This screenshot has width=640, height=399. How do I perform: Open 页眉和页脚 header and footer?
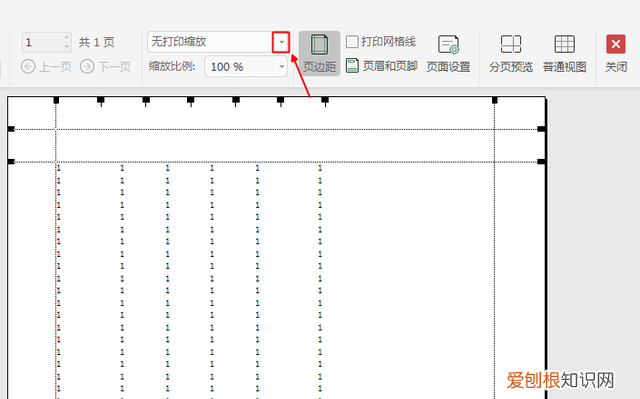tap(382, 66)
